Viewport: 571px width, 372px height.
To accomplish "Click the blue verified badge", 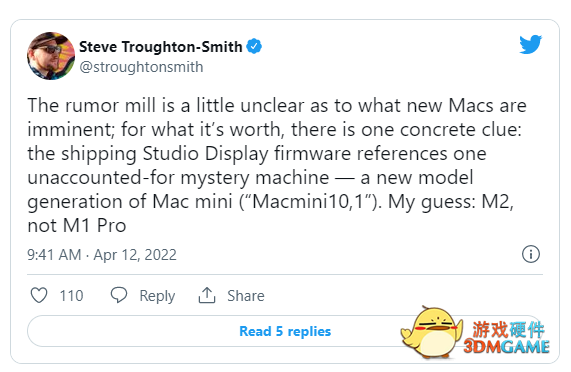I will click(254, 46).
